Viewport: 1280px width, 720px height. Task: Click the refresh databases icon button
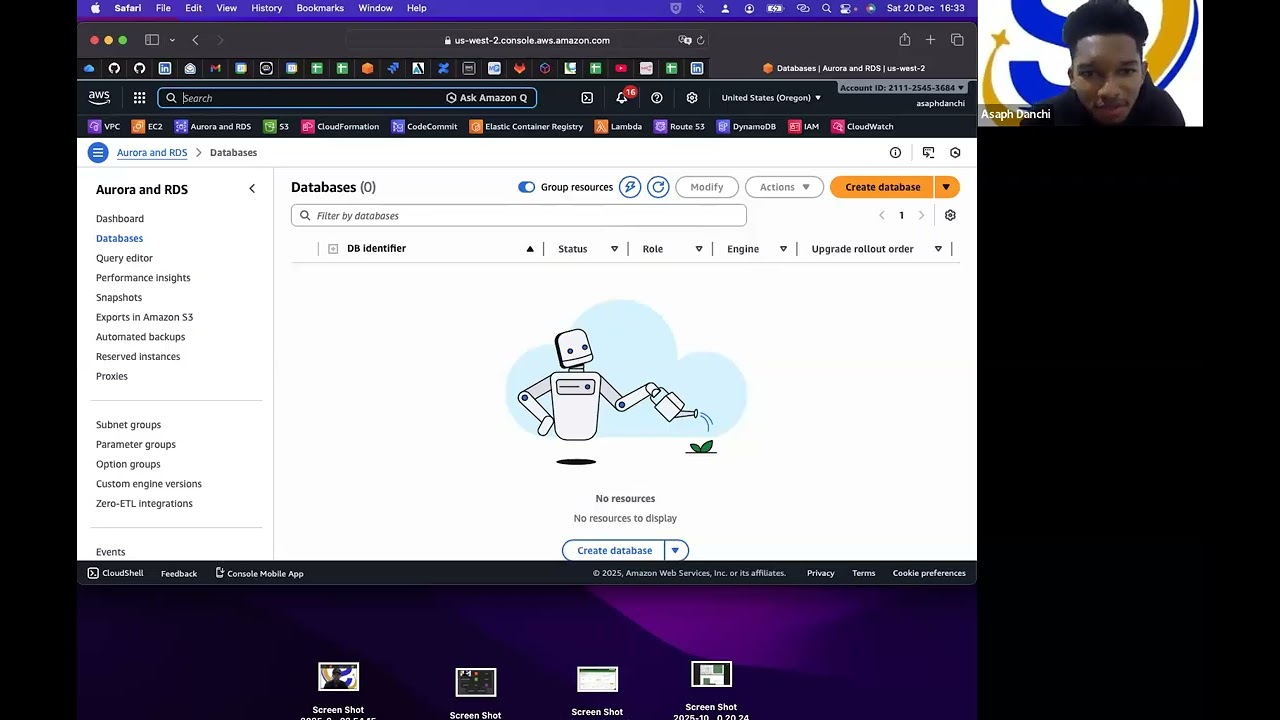tap(658, 187)
